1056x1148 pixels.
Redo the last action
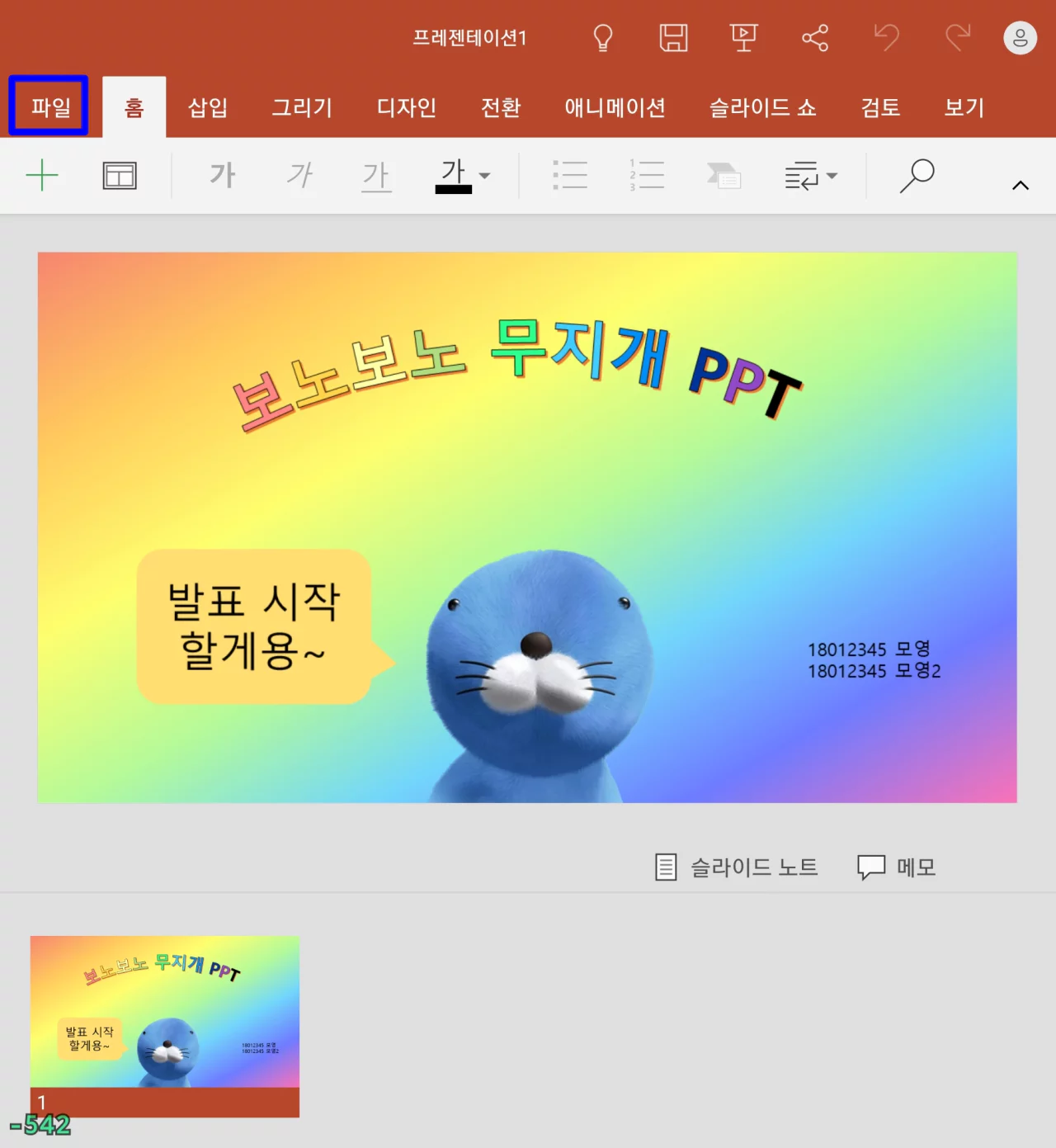pyautogui.click(x=957, y=38)
